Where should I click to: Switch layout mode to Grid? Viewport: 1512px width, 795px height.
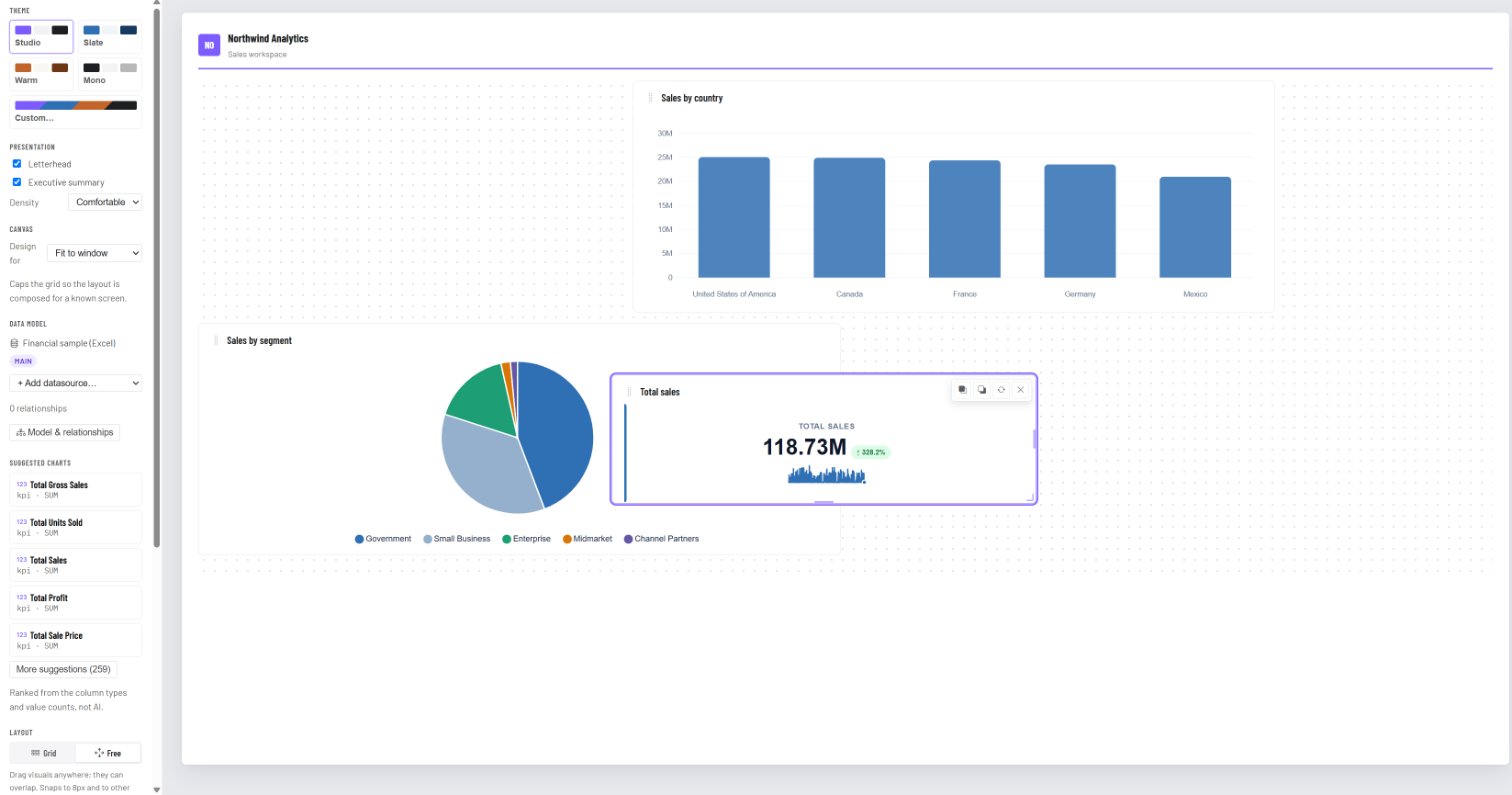tap(43, 753)
